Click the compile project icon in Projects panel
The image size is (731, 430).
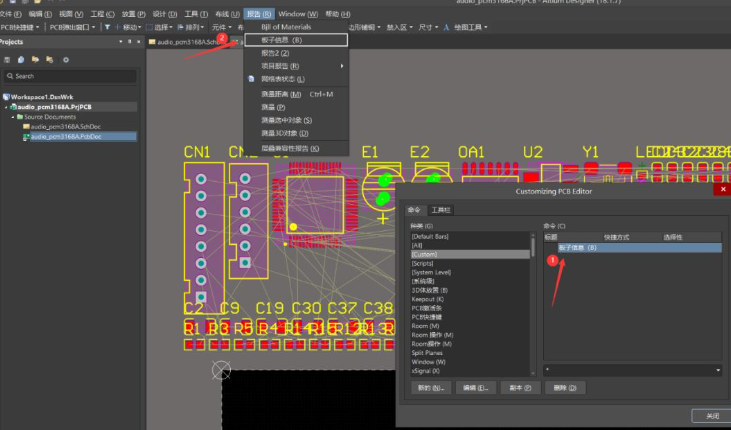point(21,60)
